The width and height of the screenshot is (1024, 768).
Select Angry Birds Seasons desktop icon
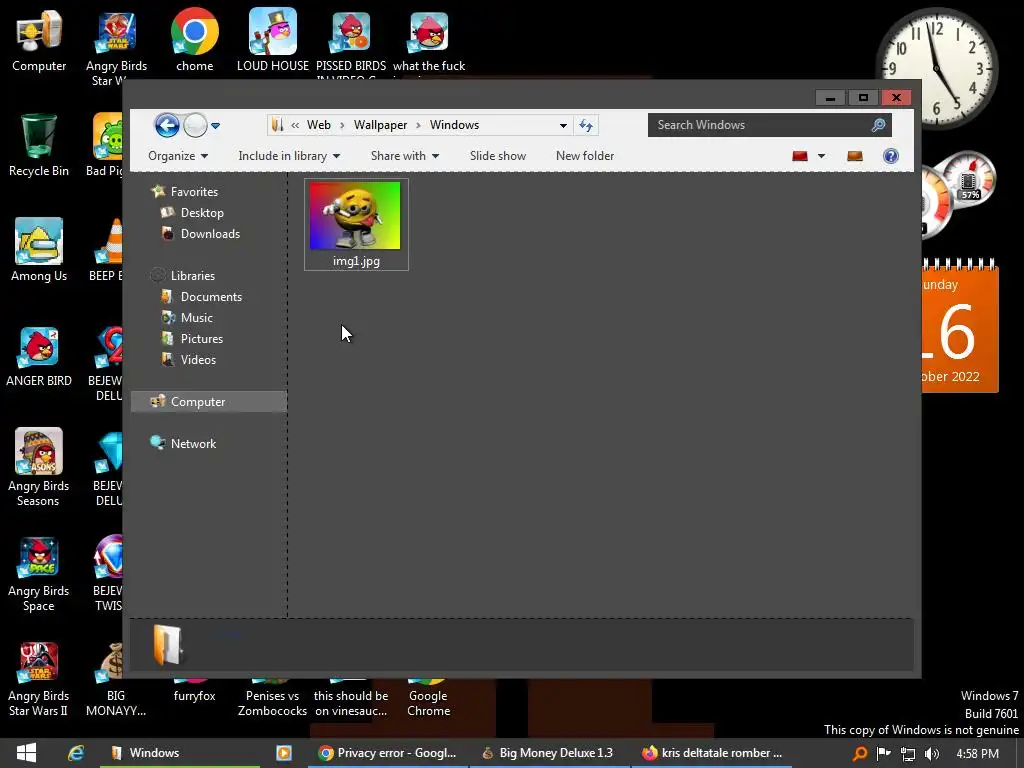[39, 468]
